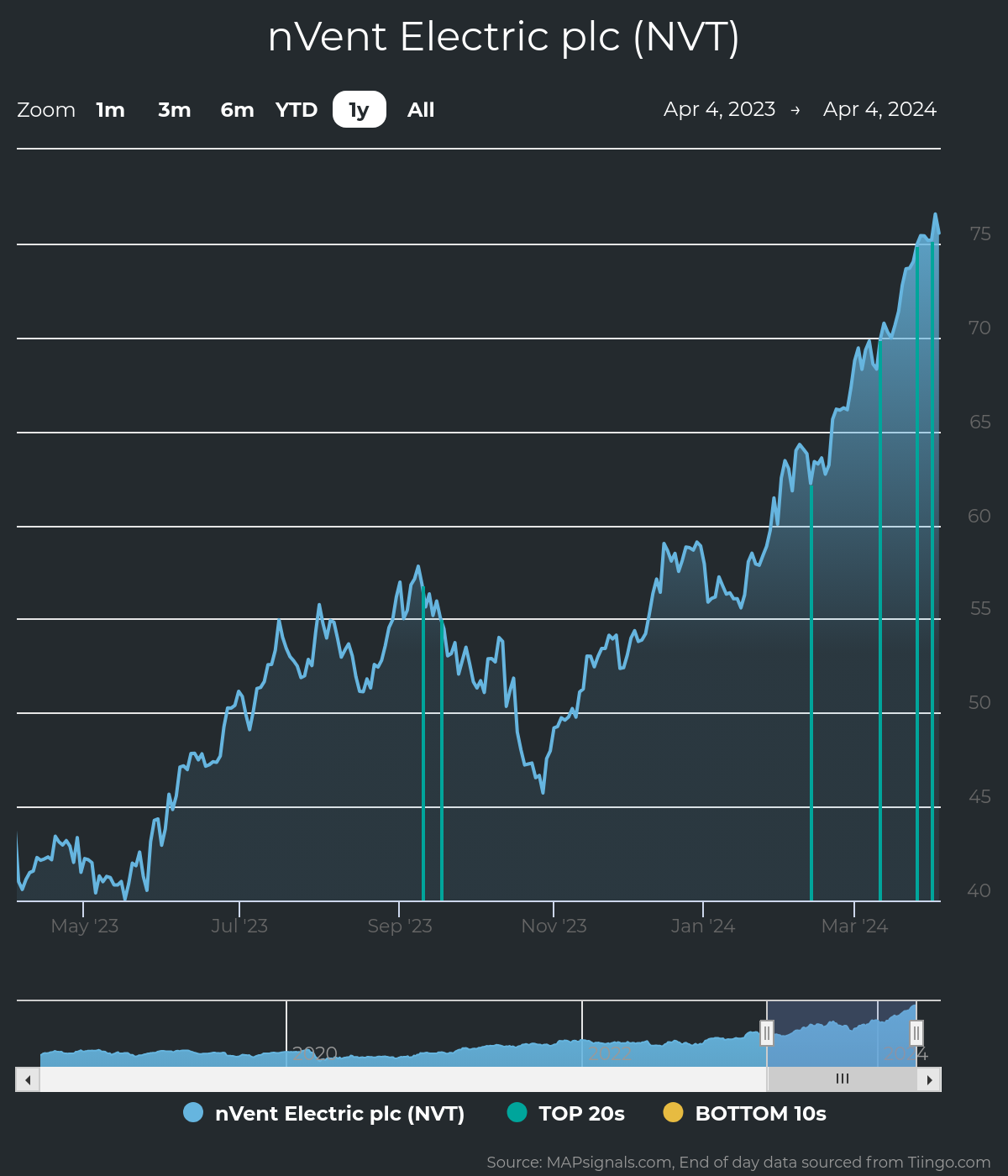Click the September 2023 green signal line
The image size is (1008, 1176).
[x=423, y=756]
